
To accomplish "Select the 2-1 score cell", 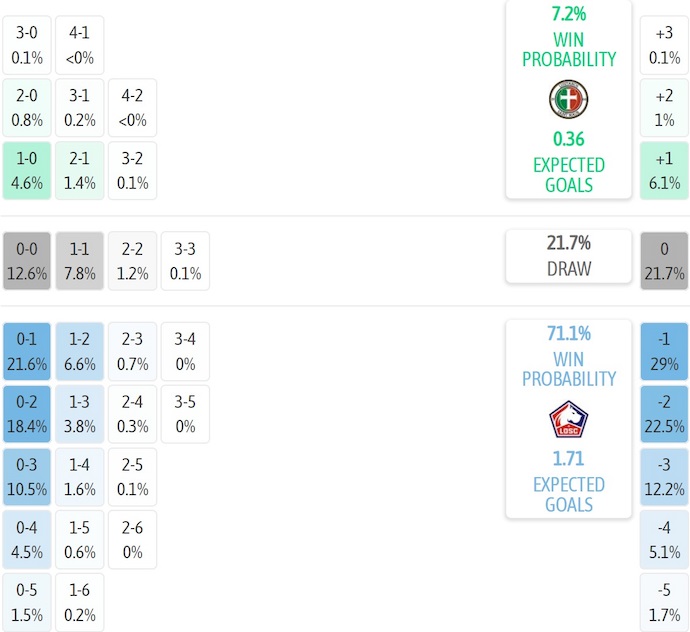I will [79, 170].
